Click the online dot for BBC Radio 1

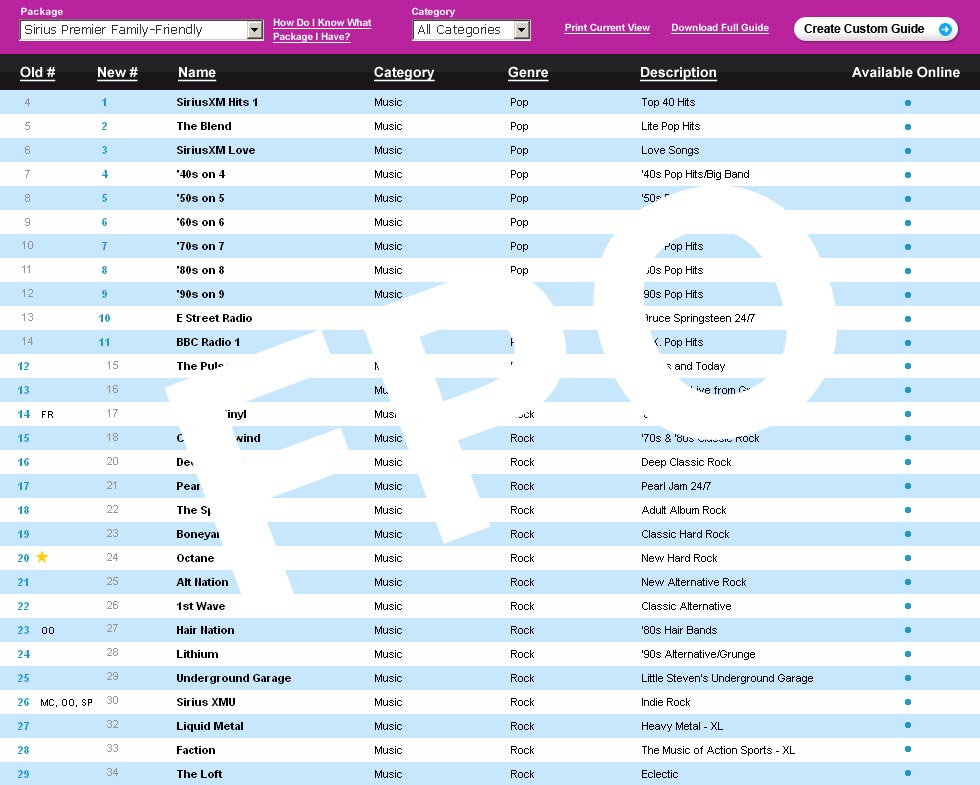[908, 342]
